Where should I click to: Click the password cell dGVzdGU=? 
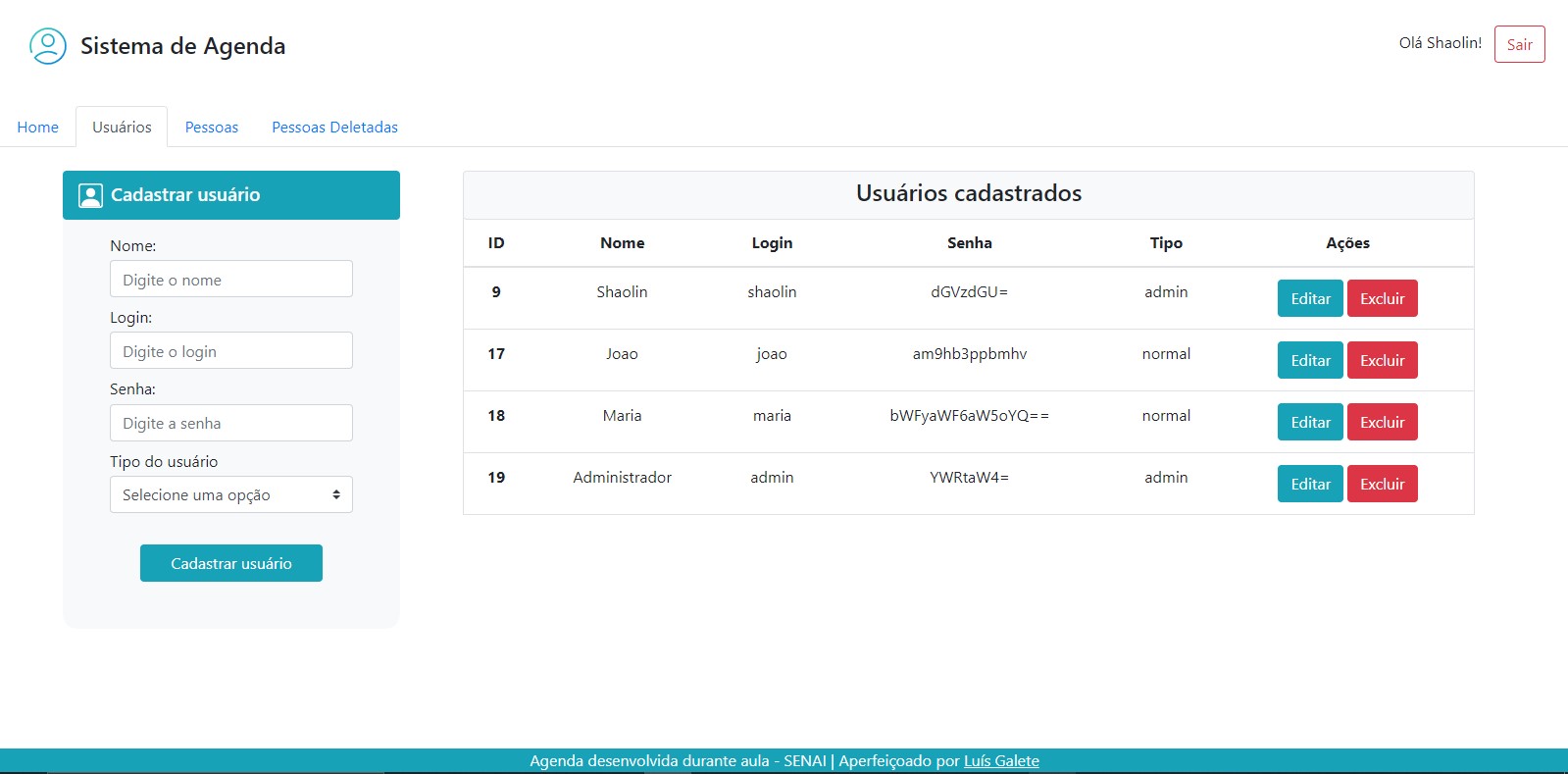coord(970,292)
